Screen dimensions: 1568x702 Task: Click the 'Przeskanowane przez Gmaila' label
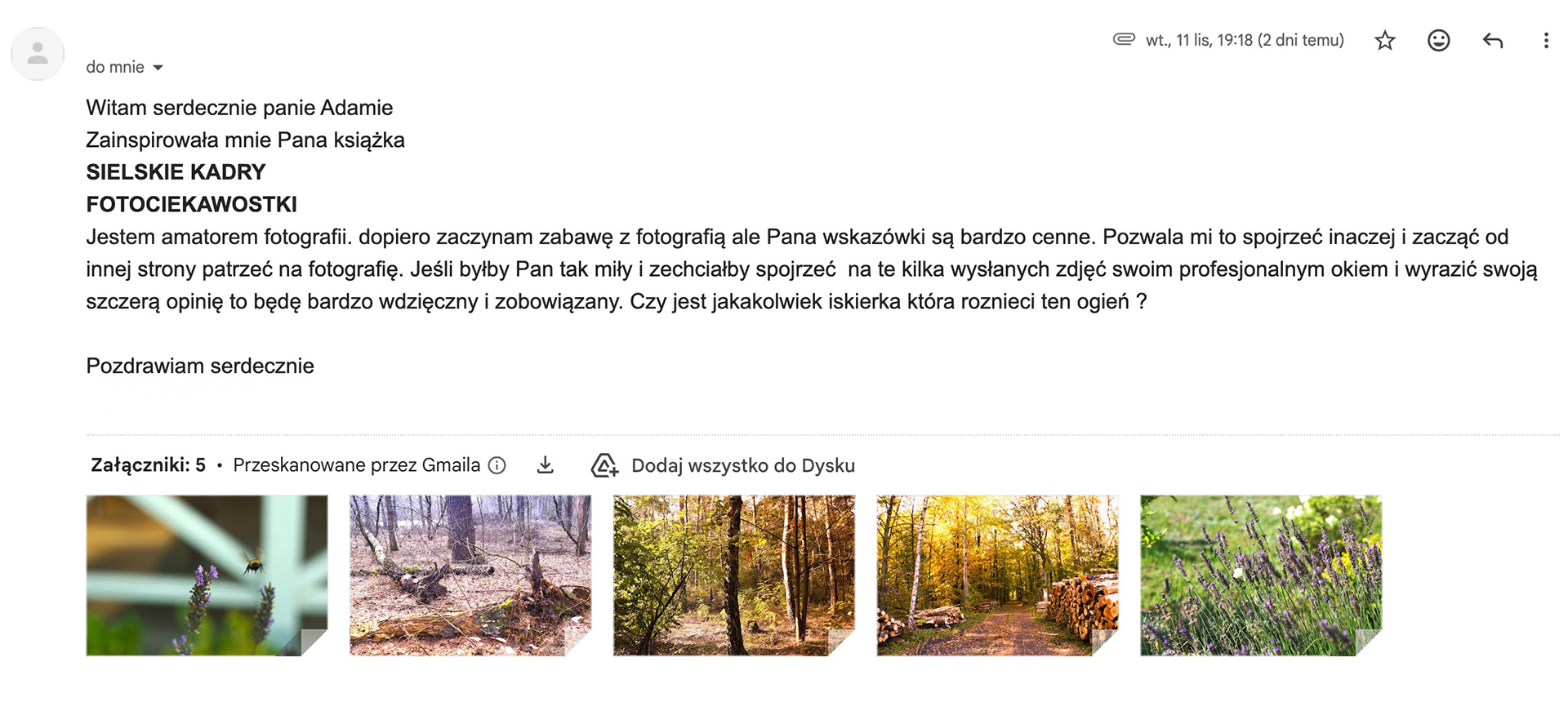coord(357,465)
